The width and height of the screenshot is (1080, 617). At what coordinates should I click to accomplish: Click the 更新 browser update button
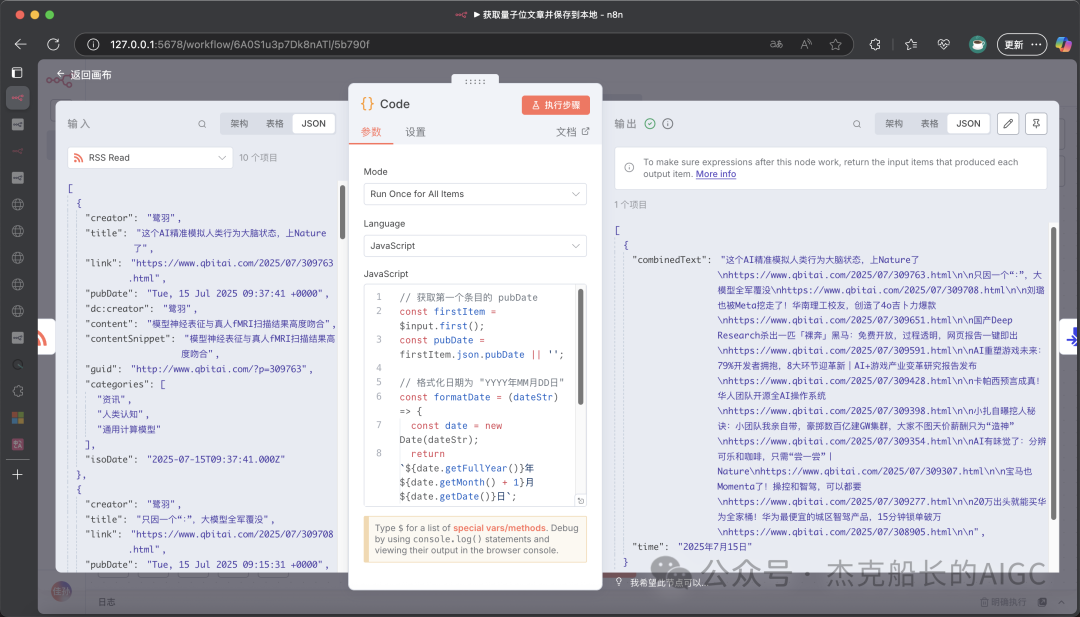[1021, 44]
